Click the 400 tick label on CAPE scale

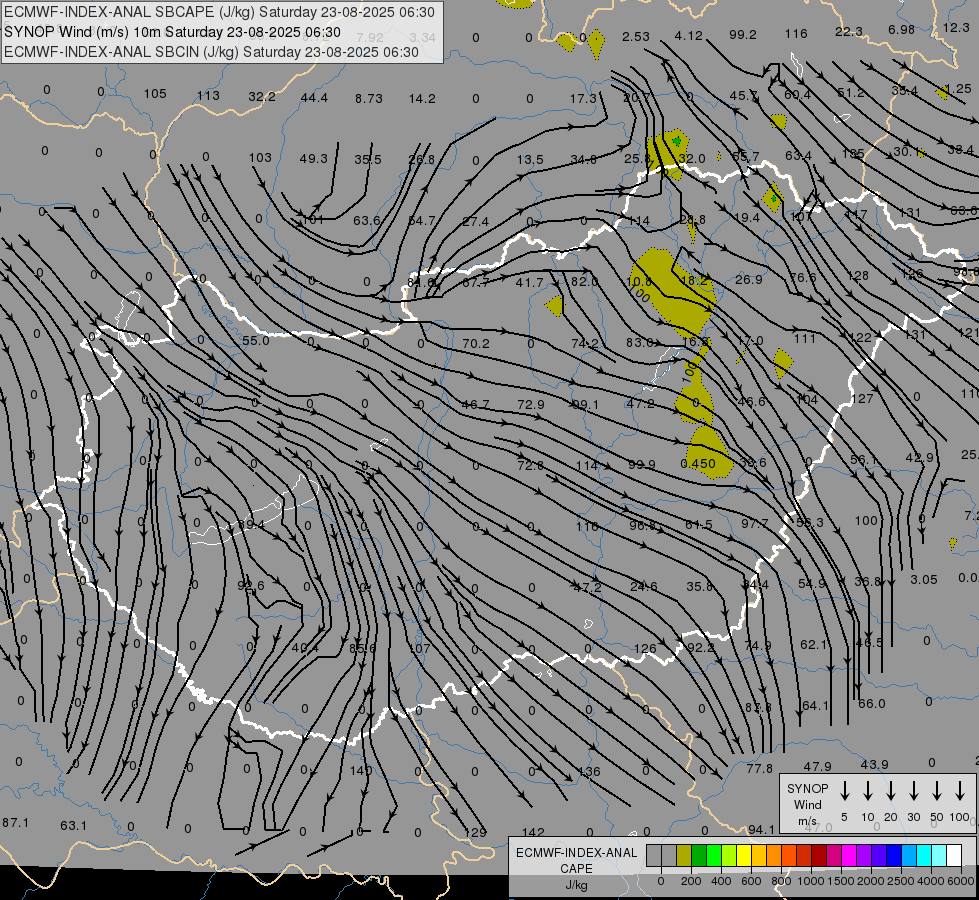pyautogui.click(x=721, y=881)
